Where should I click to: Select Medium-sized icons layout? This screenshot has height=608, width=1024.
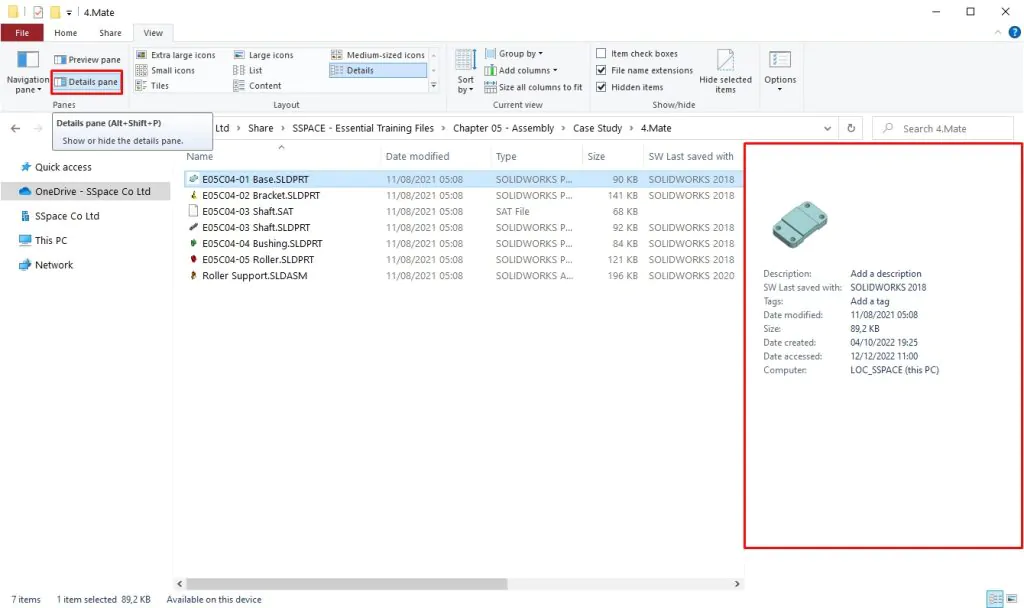(x=377, y=55)
